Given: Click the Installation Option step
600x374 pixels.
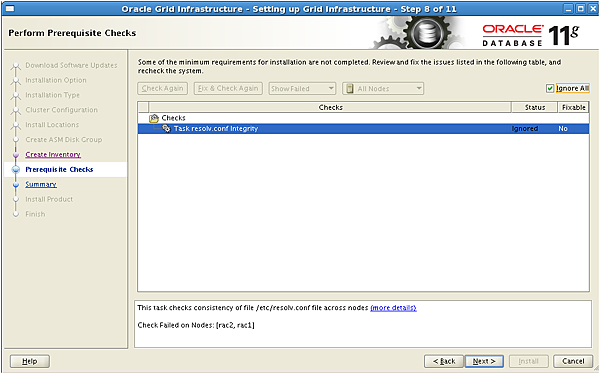Looking at the screenshot, I should 56,80.
